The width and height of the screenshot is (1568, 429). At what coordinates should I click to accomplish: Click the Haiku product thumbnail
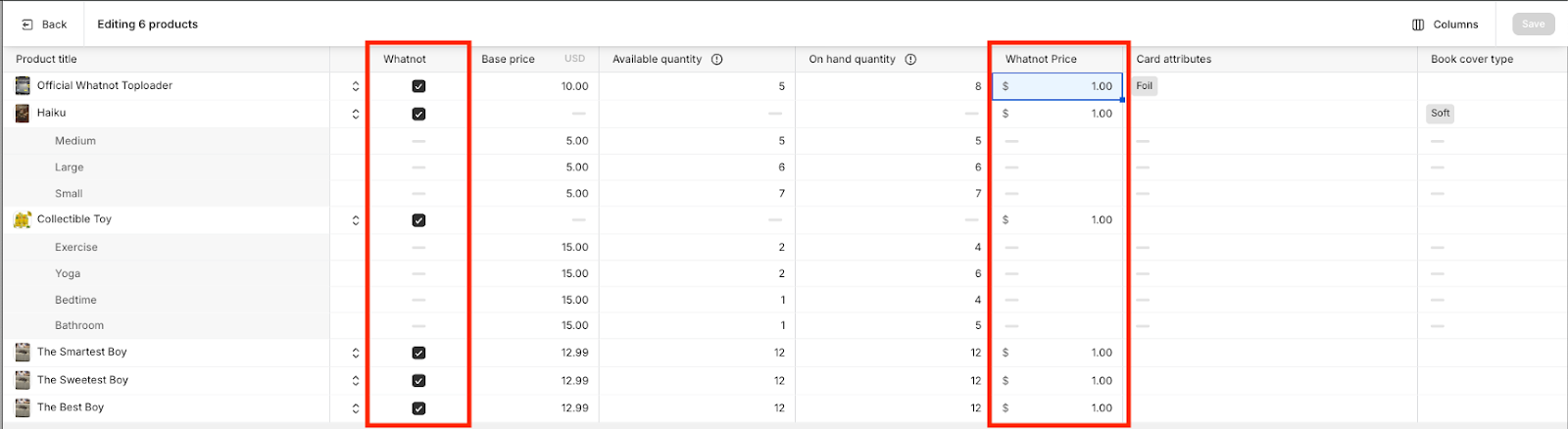click(x=23, y=114)
